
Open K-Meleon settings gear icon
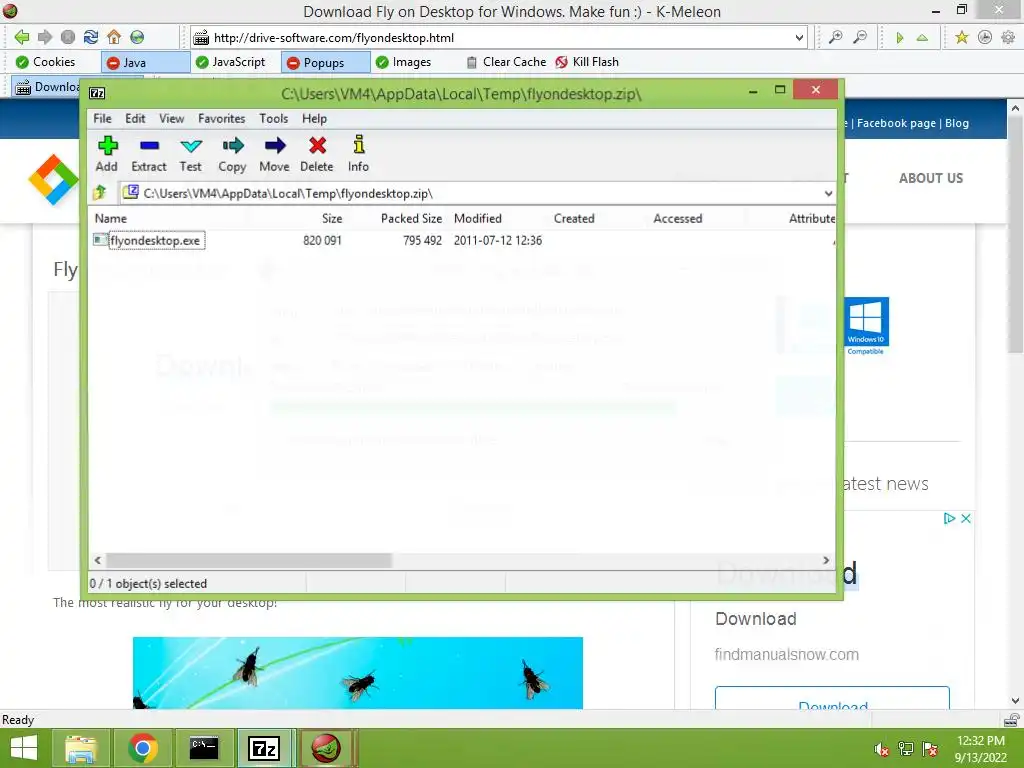(1008, 37)
